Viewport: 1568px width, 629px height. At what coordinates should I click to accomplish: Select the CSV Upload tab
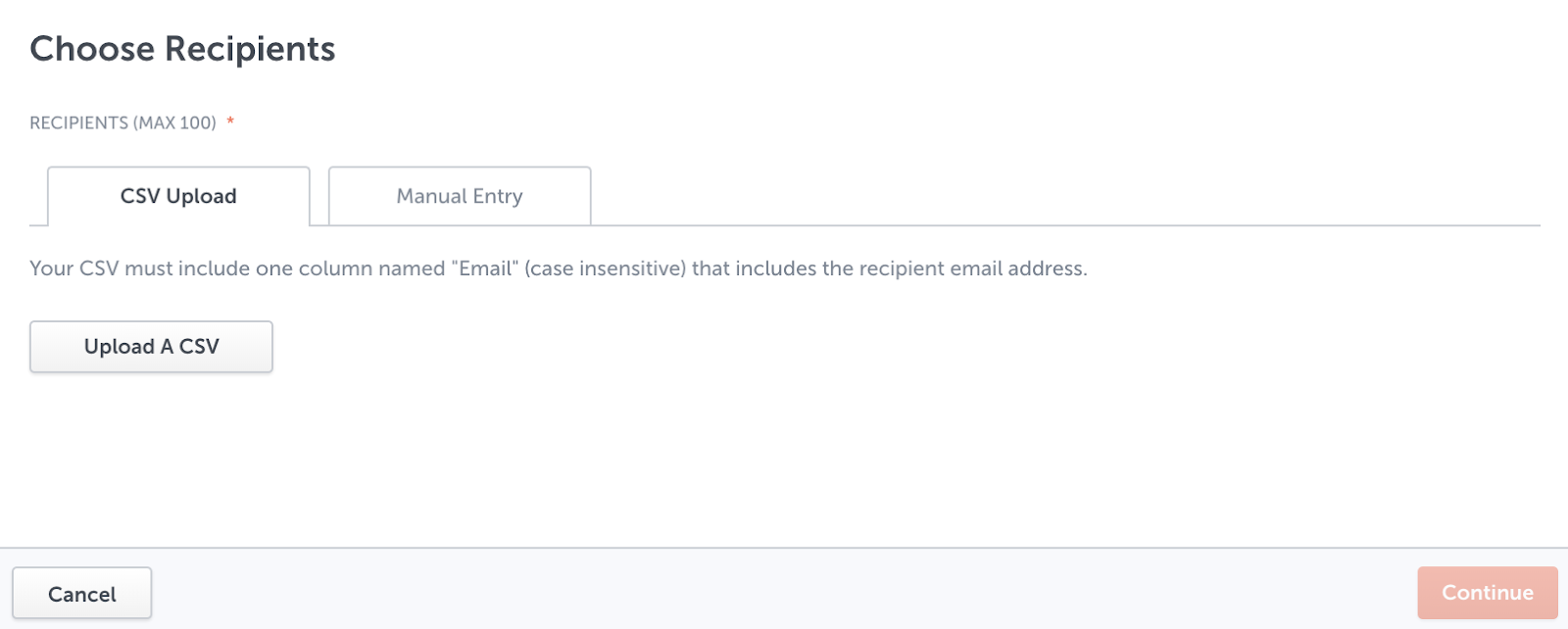[178, 196]
